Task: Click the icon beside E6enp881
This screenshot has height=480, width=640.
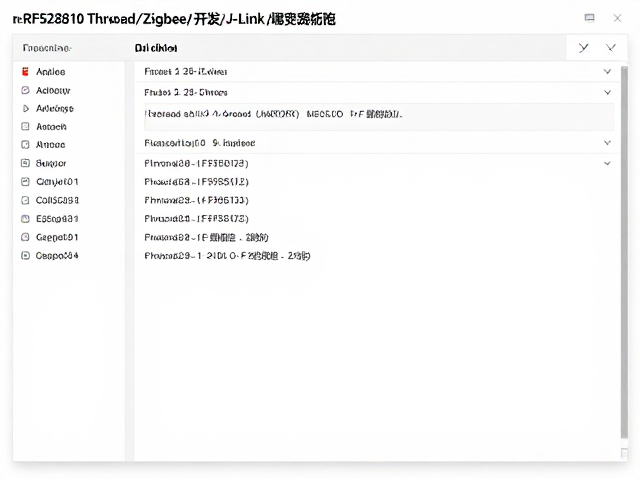Action: click(x=25, y=219)
